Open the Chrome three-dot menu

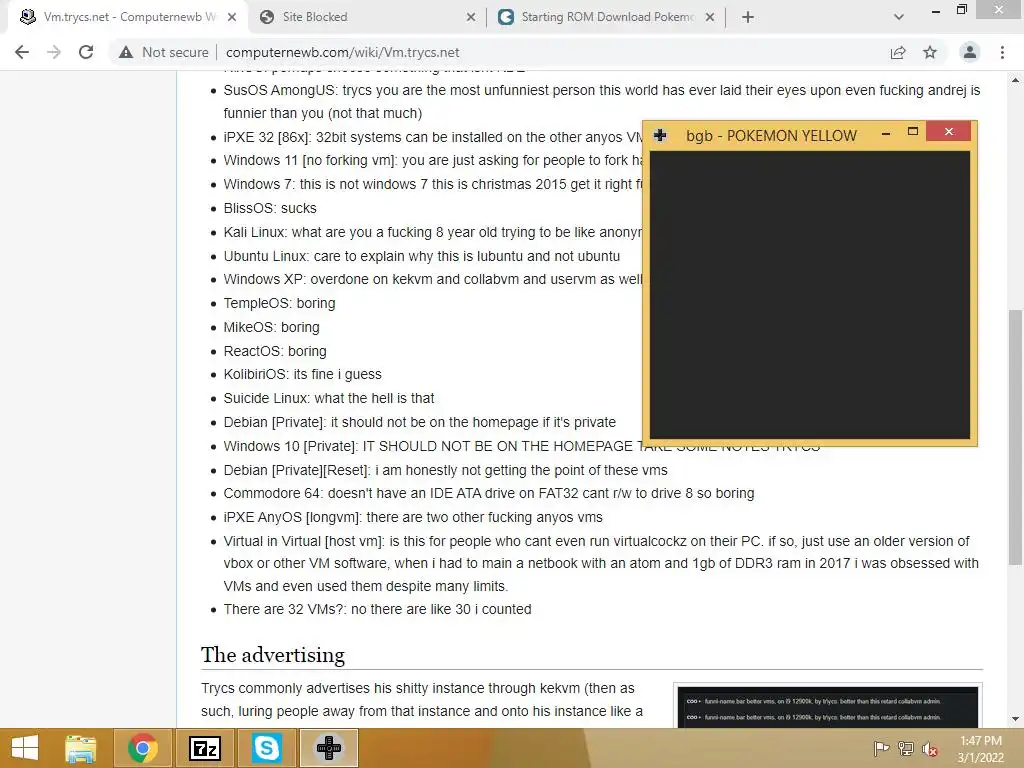(1002, 52)
